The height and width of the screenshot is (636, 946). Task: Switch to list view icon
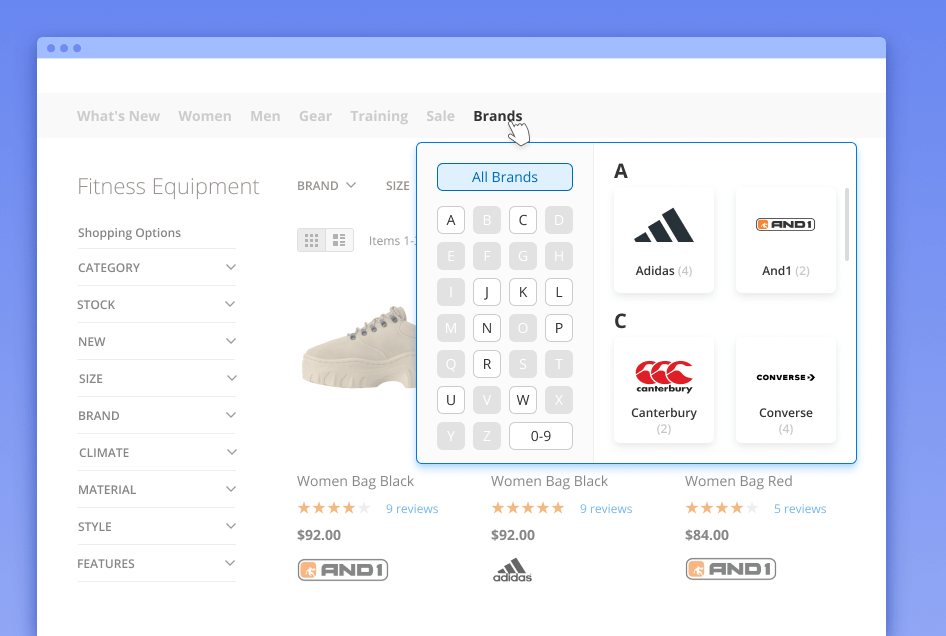(339, 240)
